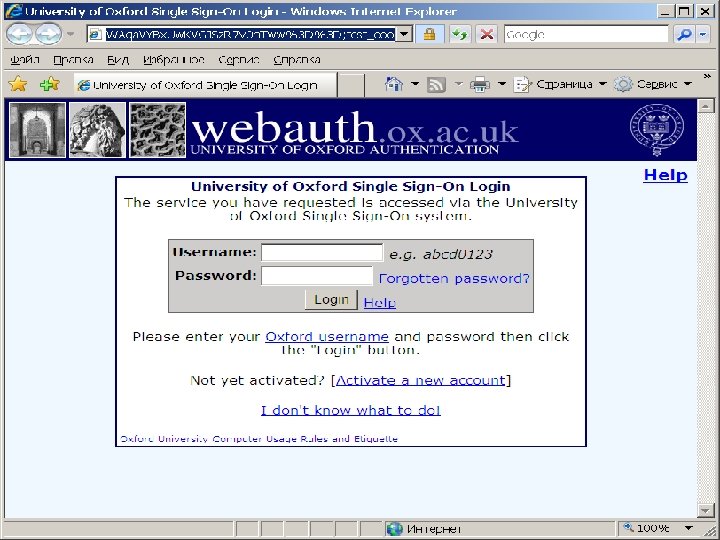Open the large Help link at top right
This screenshot has width=720, height=540.
[665, 175]
